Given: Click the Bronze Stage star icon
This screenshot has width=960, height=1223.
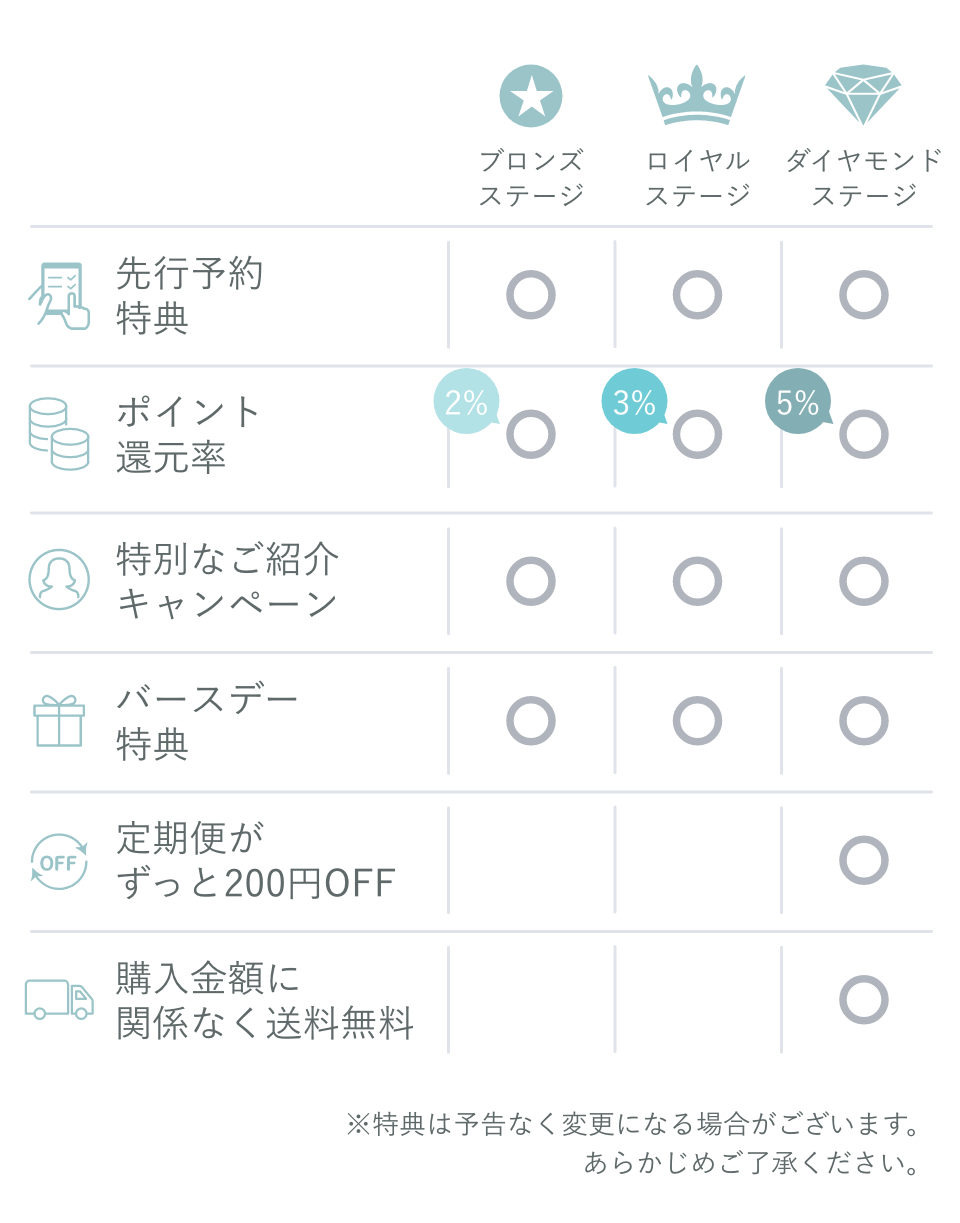Looking at the screenshot, I should (x=531, y=96).
